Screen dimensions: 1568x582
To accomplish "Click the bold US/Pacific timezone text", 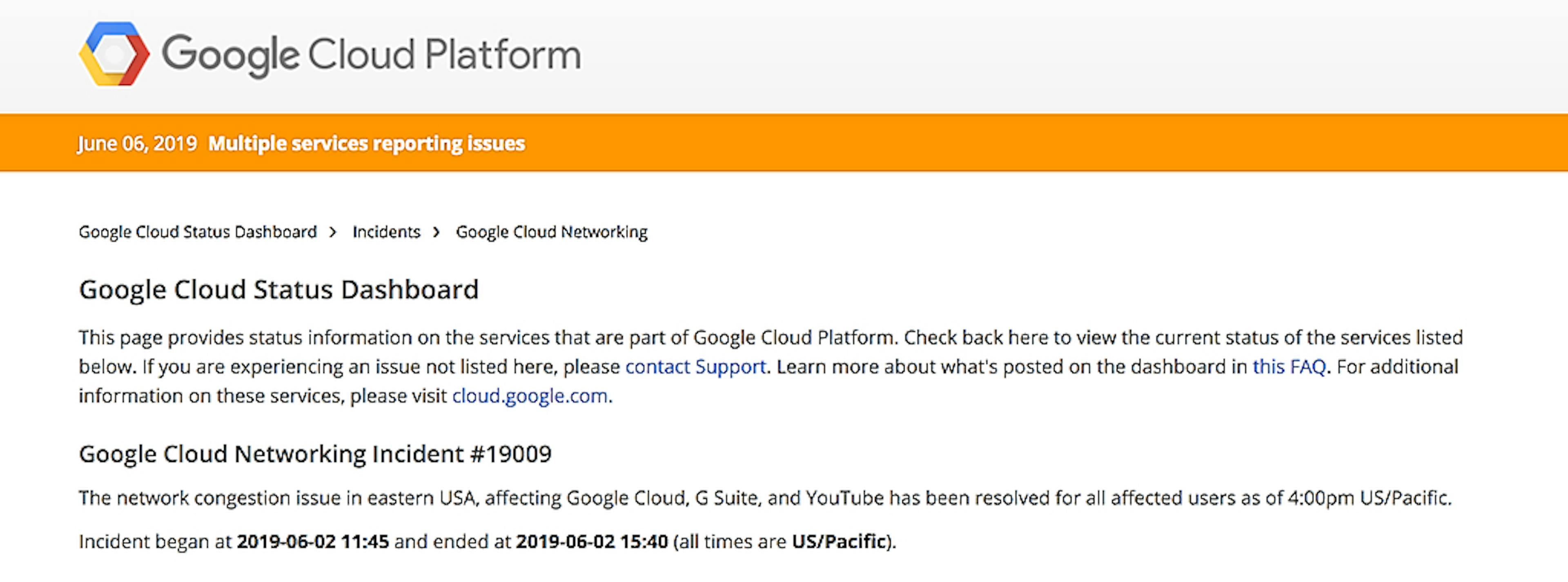I will (839, 542).
